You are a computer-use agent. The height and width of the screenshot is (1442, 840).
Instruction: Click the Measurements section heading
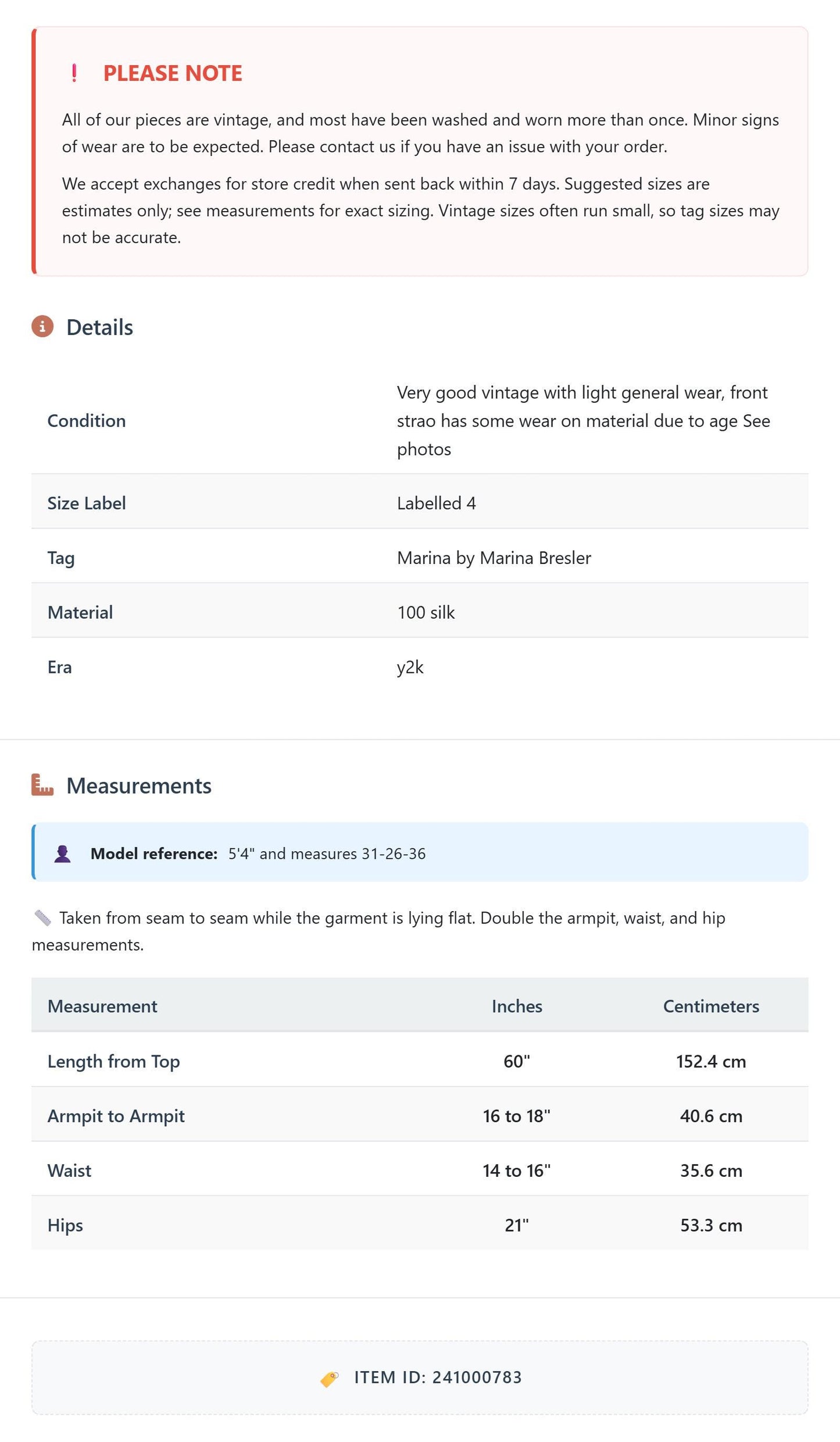[x=139, y=786]
